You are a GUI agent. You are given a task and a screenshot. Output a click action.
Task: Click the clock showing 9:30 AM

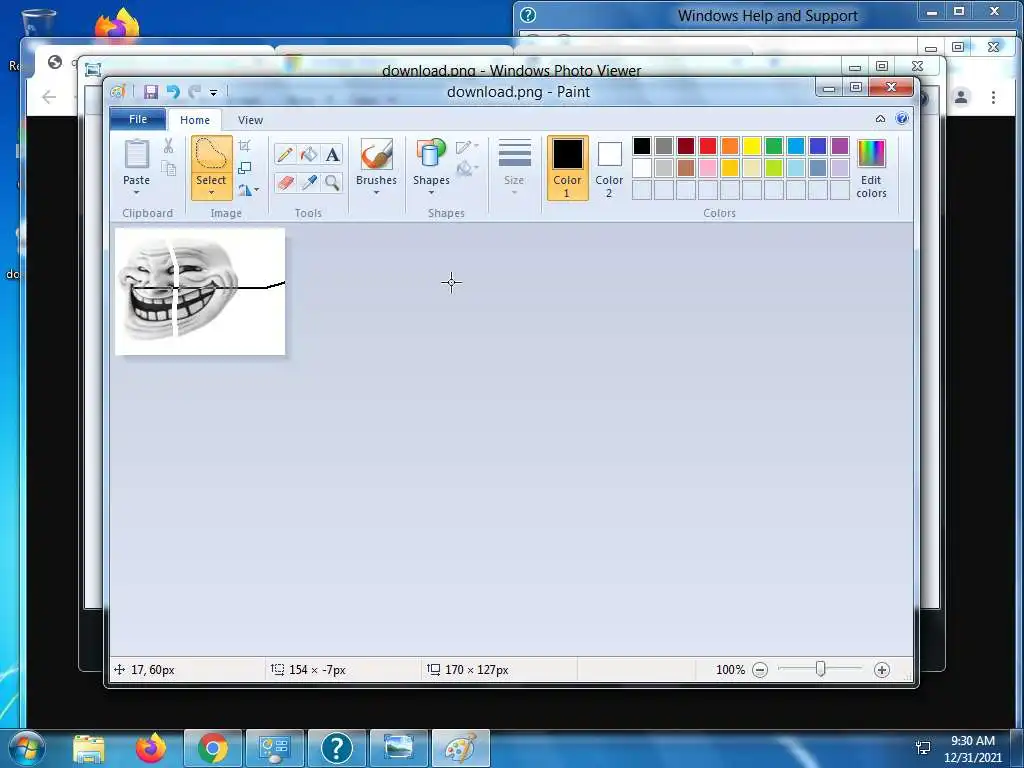click(x=972, y=741)
